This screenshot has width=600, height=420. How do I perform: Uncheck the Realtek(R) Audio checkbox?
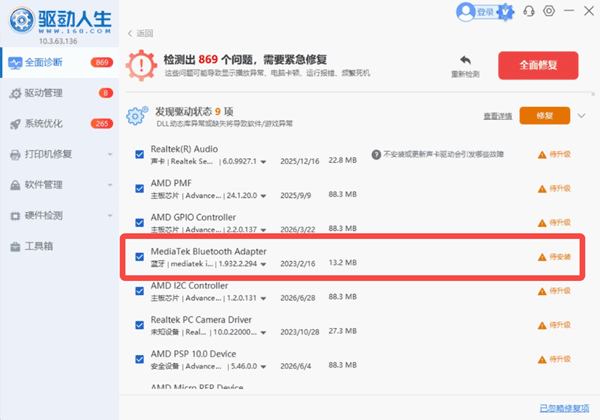pos(140,155)
